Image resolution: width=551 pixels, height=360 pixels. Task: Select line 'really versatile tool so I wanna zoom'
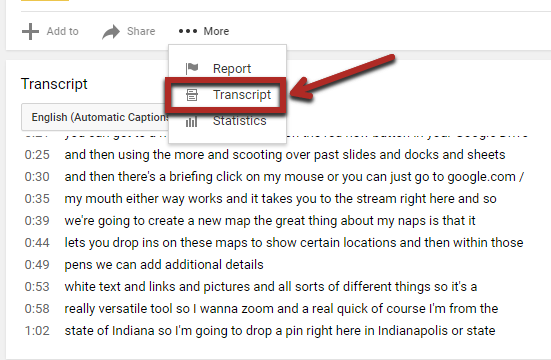pyautogui.click(x=281, y=309)
